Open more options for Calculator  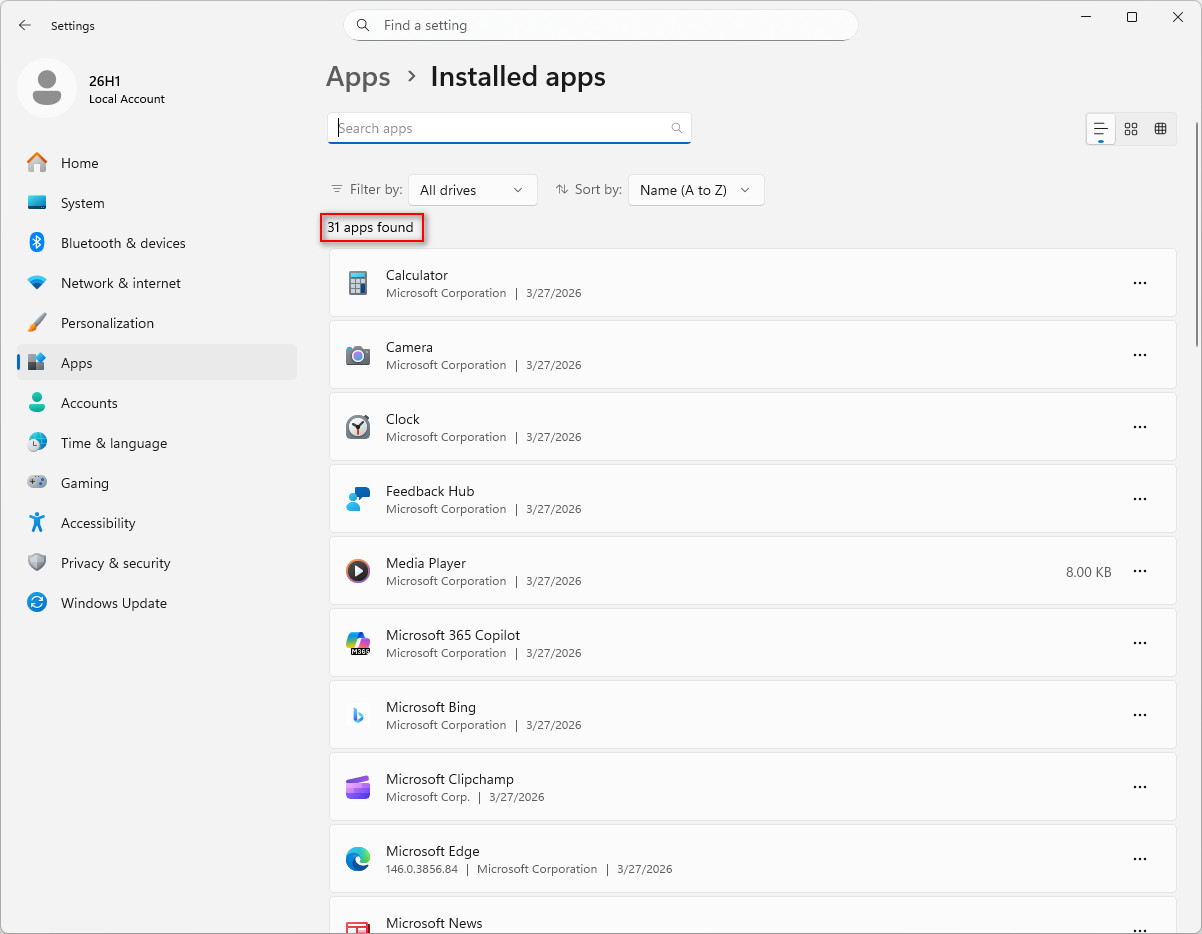(x=1139, y=283)
